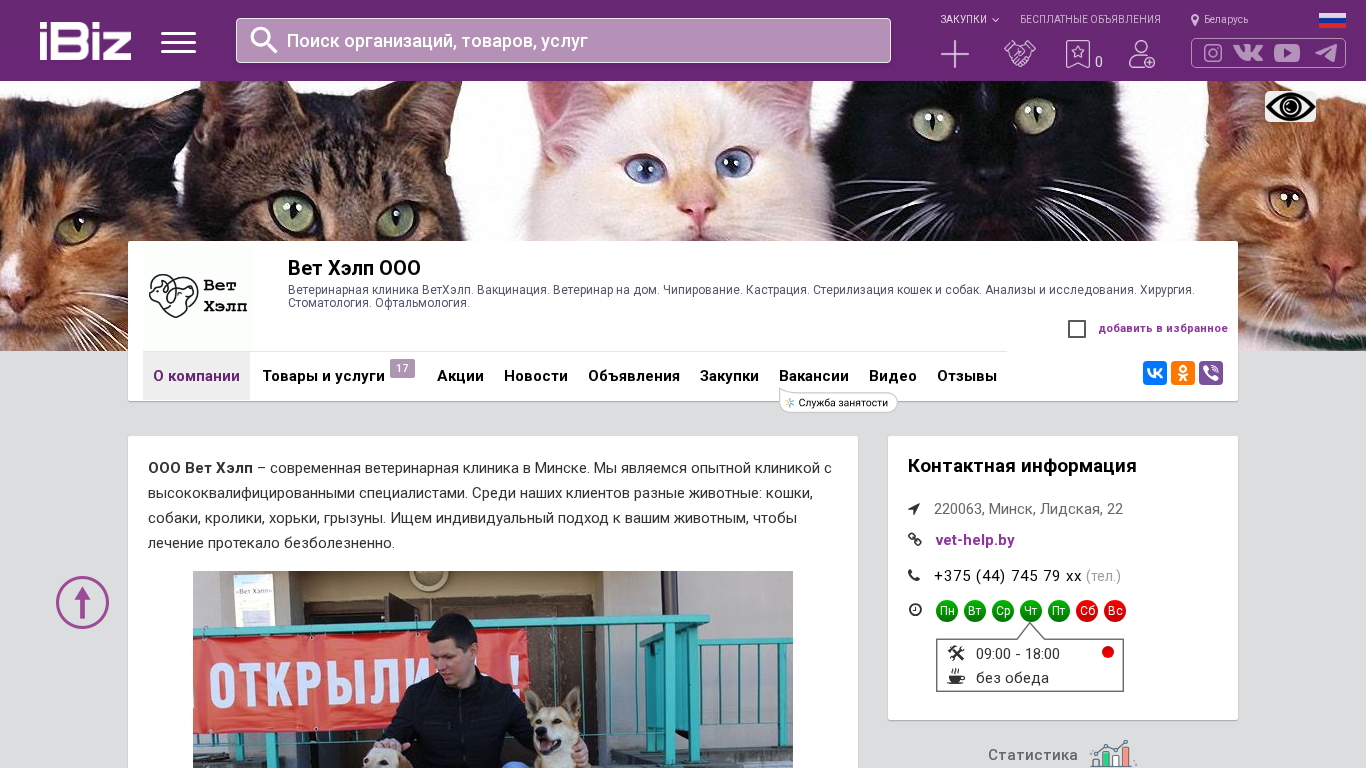Click the Вет Хэлп ООО company title
This screenshot has height=768, width=1366.
(x=354, y=268)
